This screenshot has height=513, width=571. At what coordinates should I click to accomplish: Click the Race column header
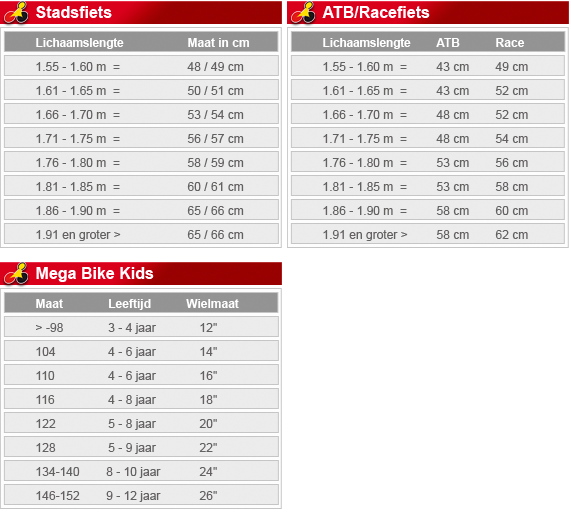click(509, 43)
